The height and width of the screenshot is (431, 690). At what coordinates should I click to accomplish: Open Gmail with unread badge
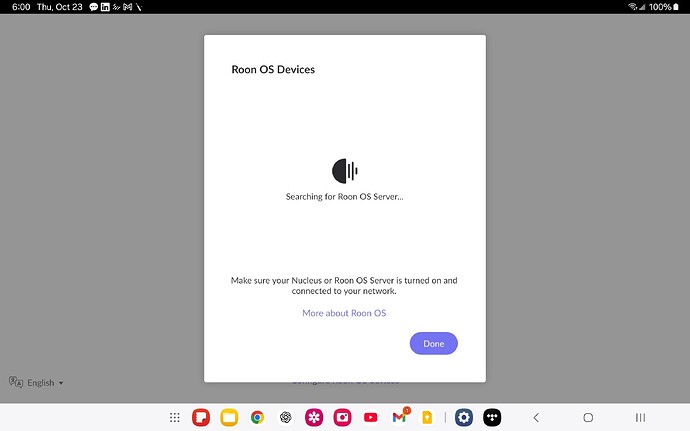399,417
